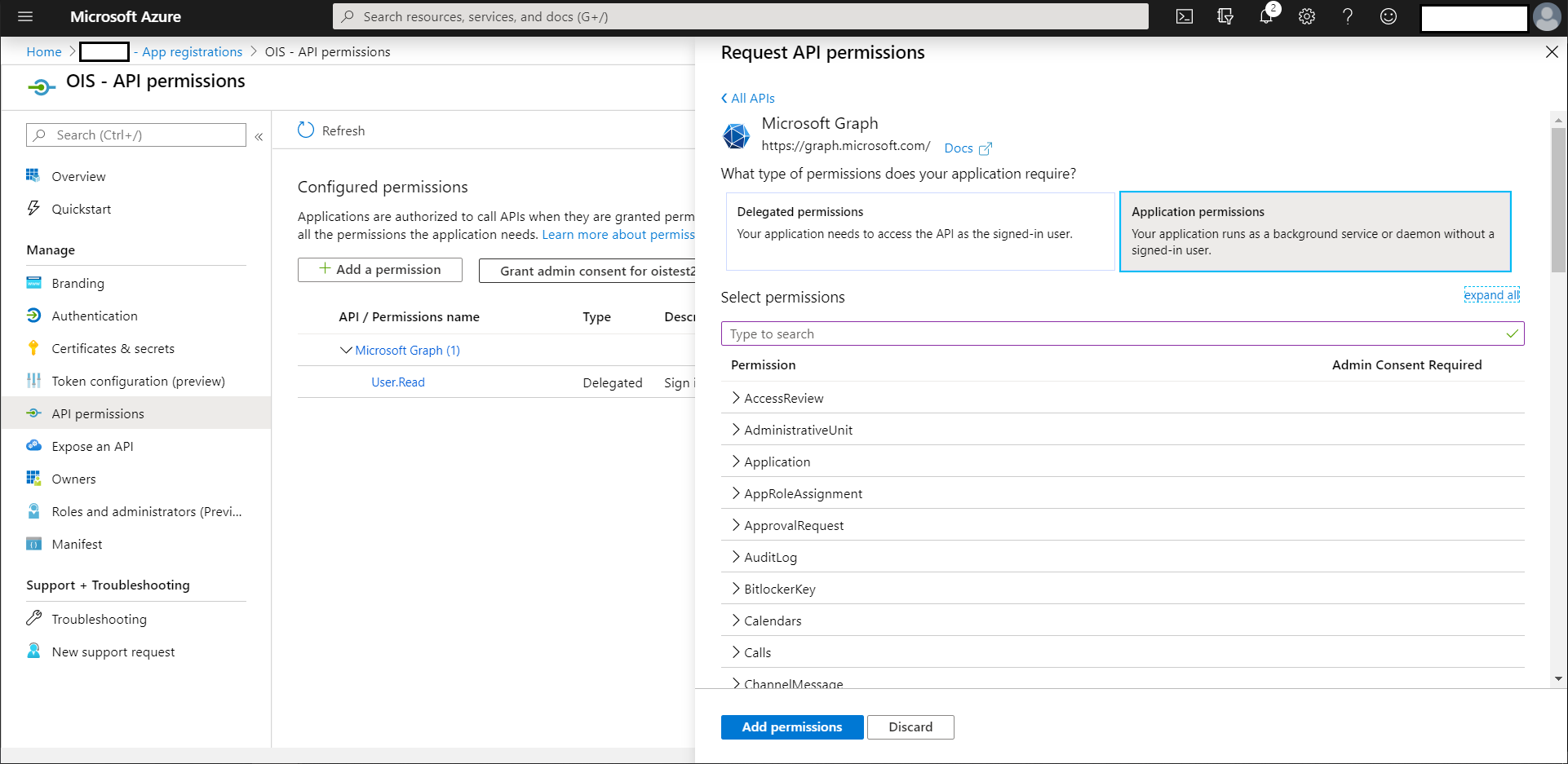Click Add permissions button

pyautogui.click(x=791, y=726)
